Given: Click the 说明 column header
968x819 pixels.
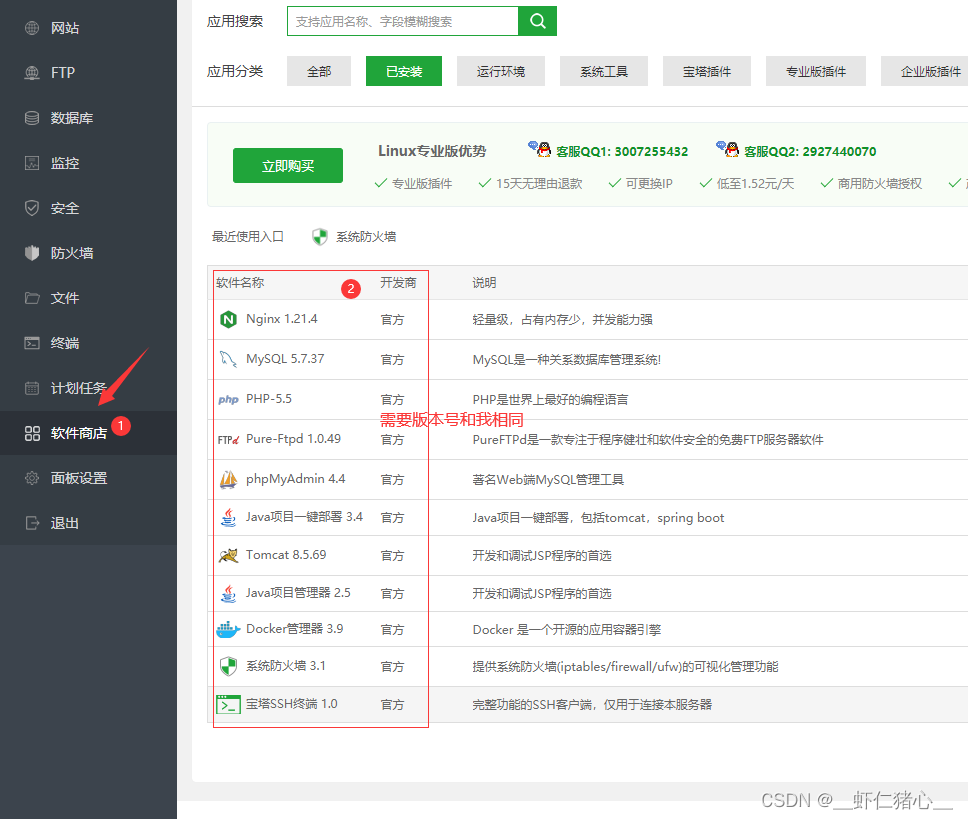Looking at the screenshot, I should [x=484, y=283].
